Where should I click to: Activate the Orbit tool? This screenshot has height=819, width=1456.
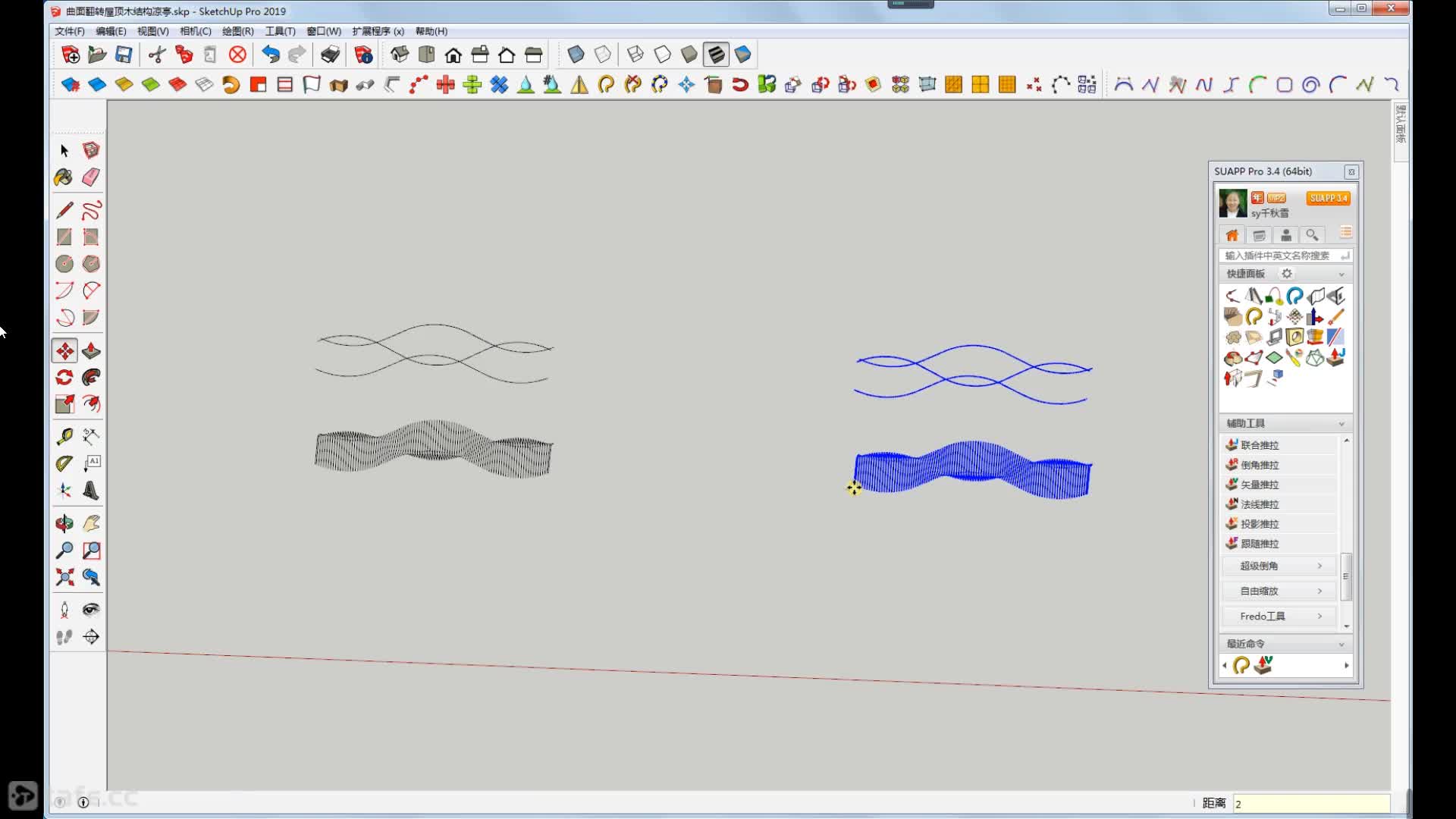(64, 523)
